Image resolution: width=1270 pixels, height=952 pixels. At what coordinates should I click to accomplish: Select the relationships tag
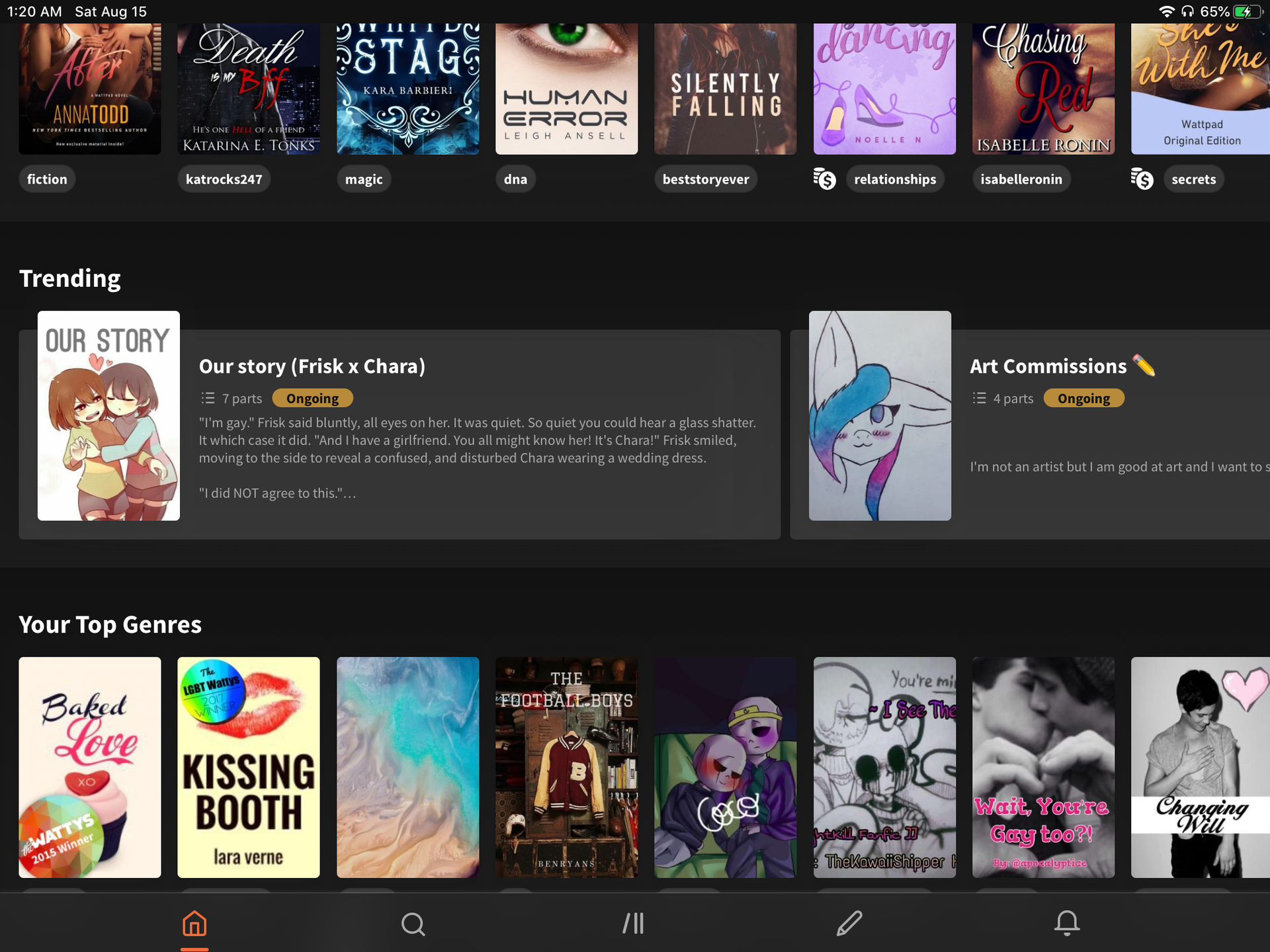[895, 179]
